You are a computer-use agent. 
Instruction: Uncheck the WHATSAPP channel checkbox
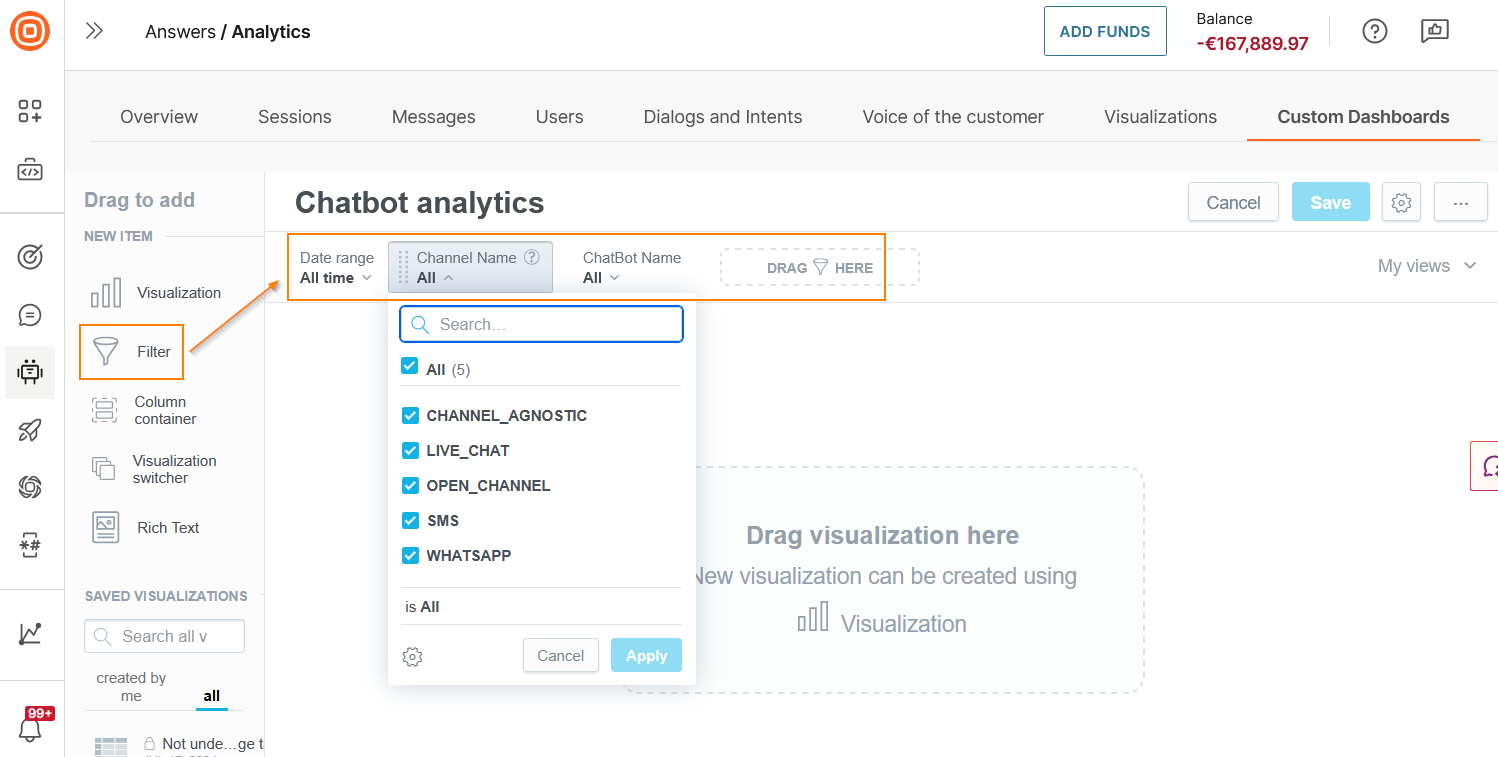[410, 555]
